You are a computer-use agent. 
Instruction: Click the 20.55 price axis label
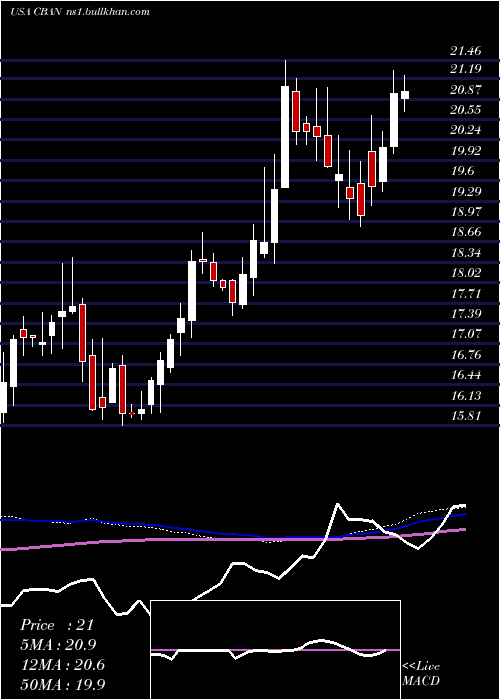(466, 110)
